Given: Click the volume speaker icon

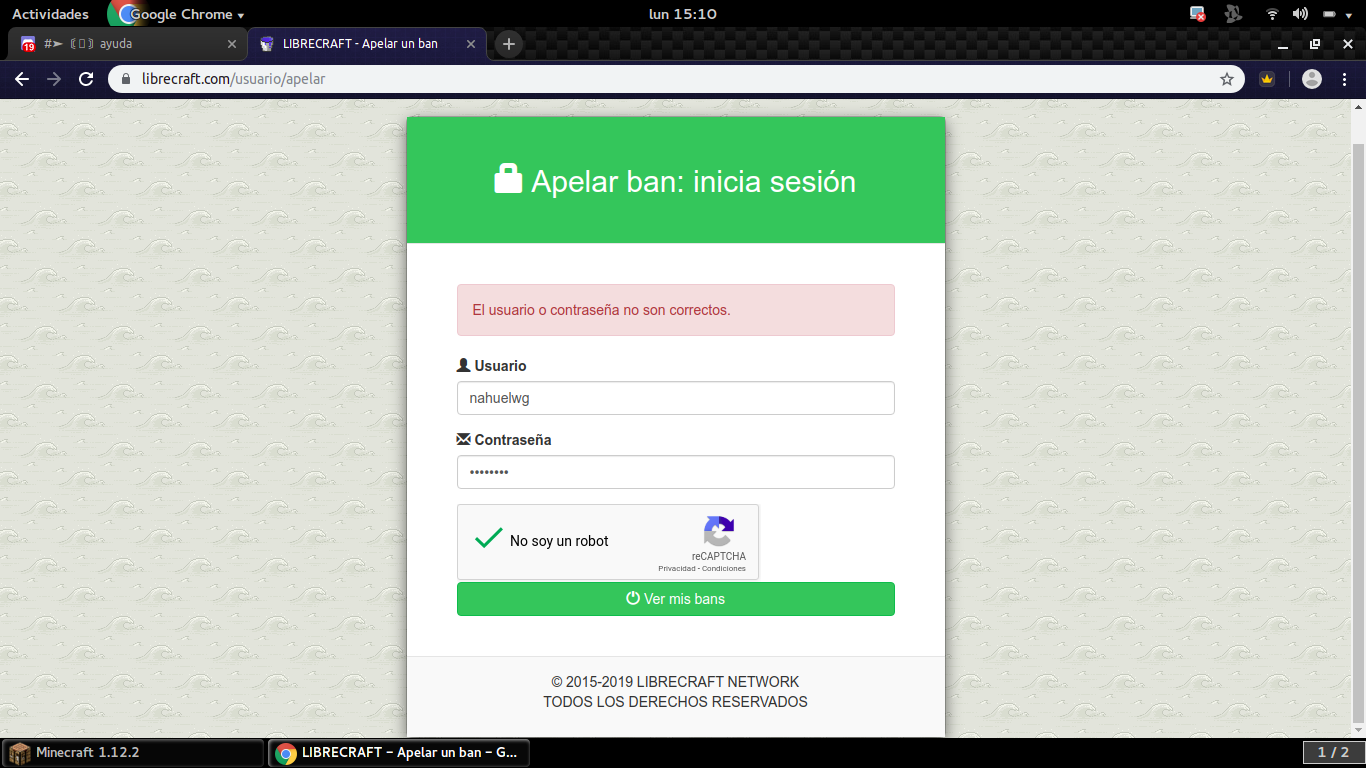Looking at the screenshot, I should (1300, 14).
